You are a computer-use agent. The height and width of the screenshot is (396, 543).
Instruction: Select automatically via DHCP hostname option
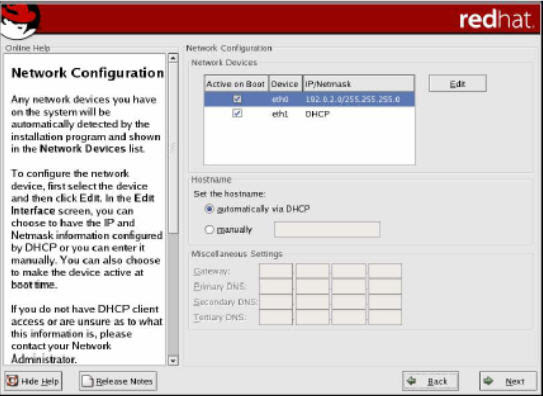[209, 209]
